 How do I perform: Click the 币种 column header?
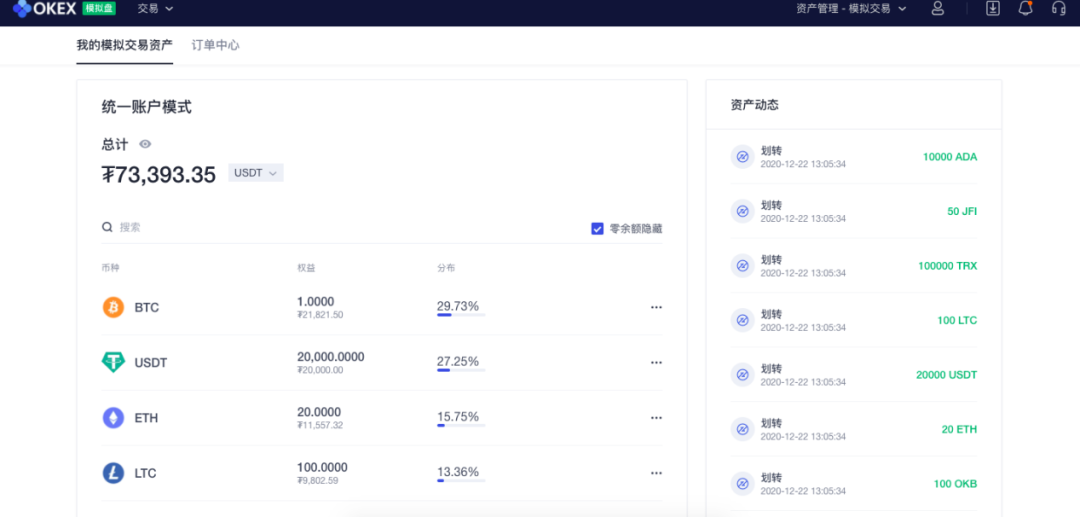110,268
